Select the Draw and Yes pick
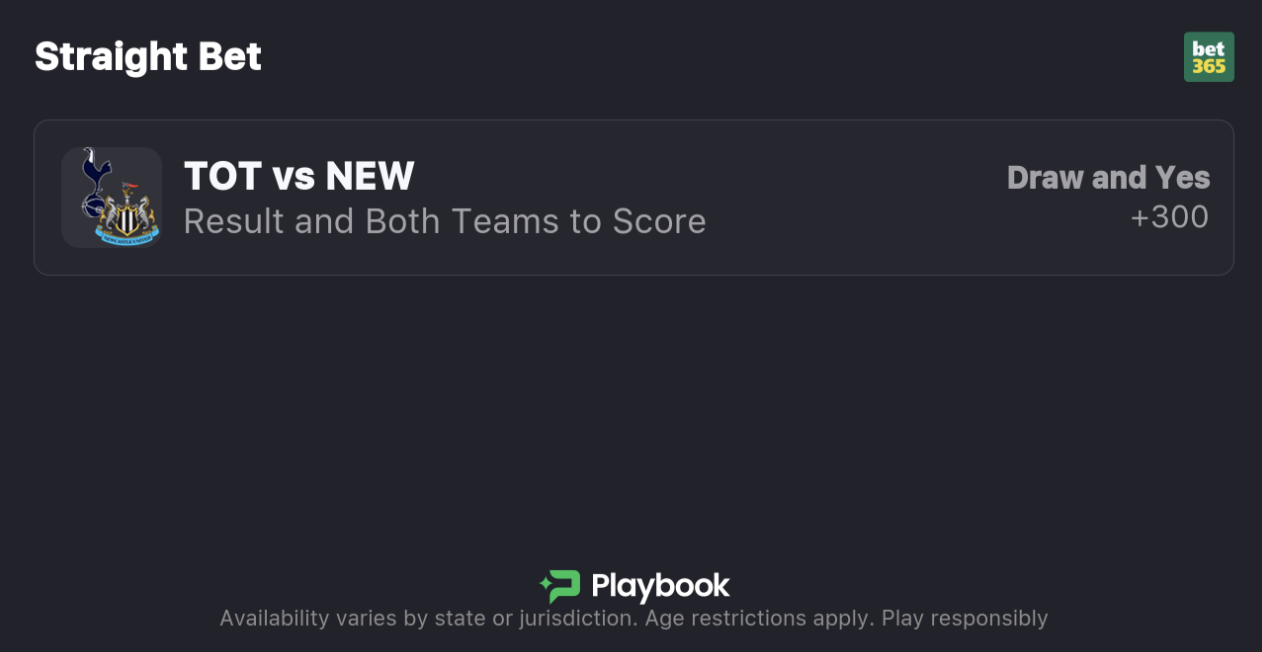Screen dimensions: 1262x652 pos(1108,178)
